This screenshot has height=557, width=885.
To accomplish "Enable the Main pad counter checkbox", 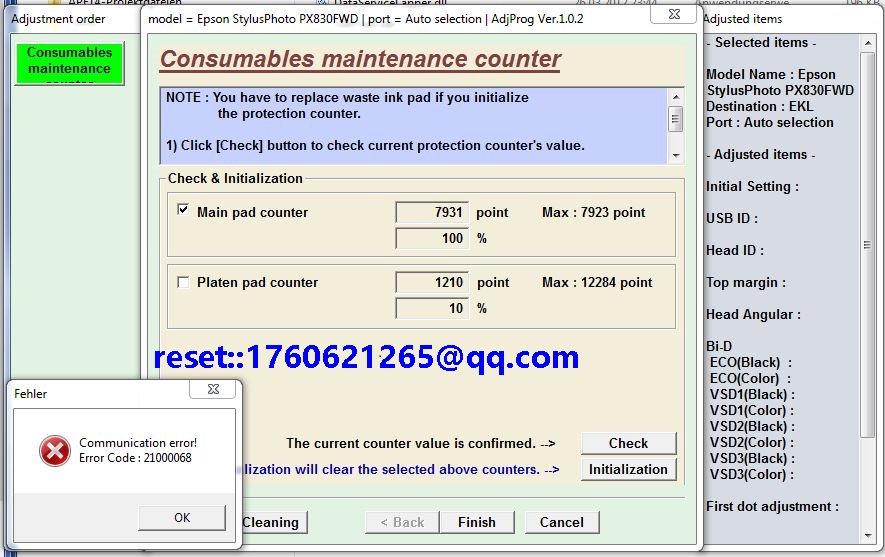I will pos(183,210).
